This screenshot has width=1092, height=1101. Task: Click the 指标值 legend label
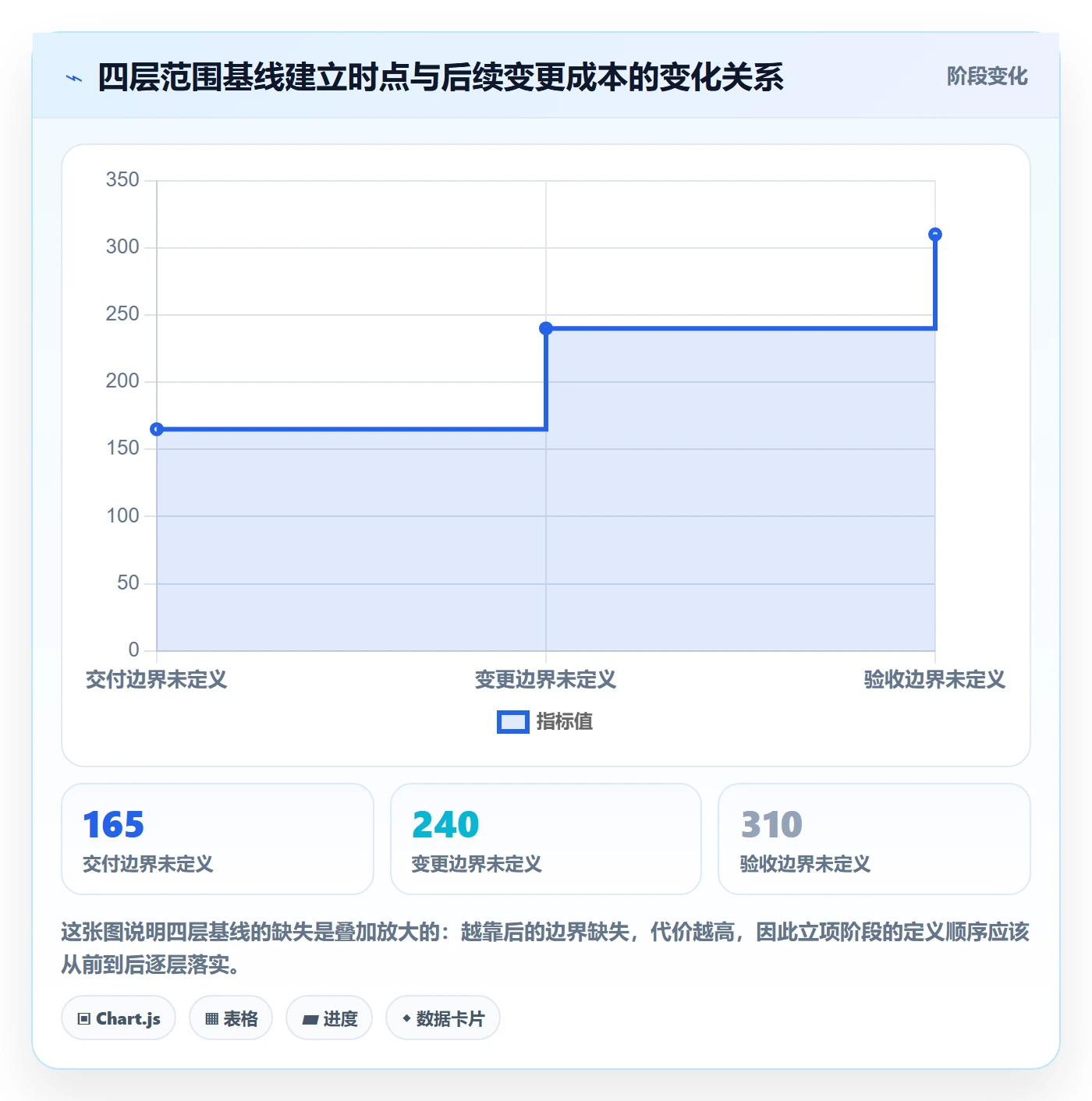click(565, 722)
